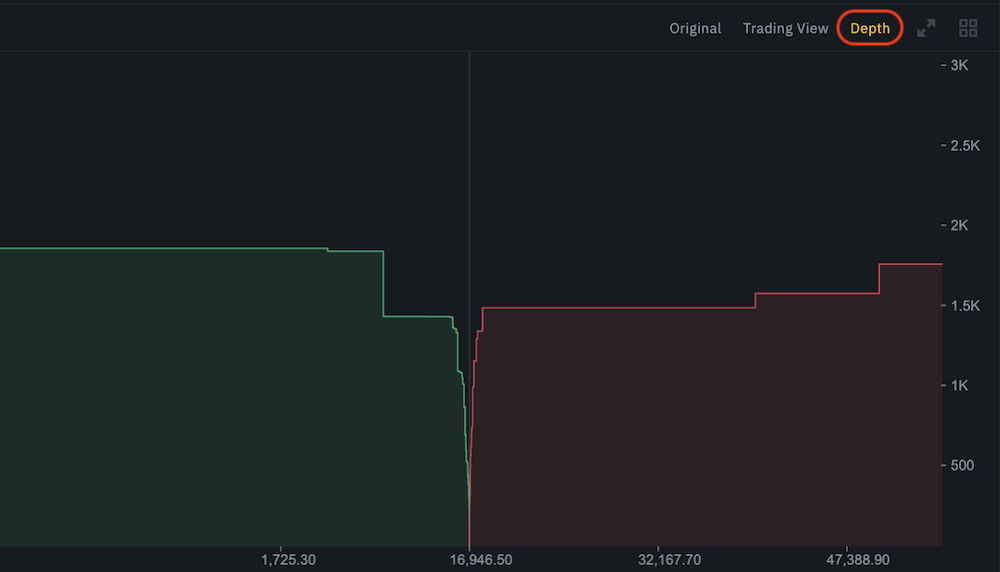Click the green bid curve's large step down
Screen dimensions: 1000x572
pos(383,284)
